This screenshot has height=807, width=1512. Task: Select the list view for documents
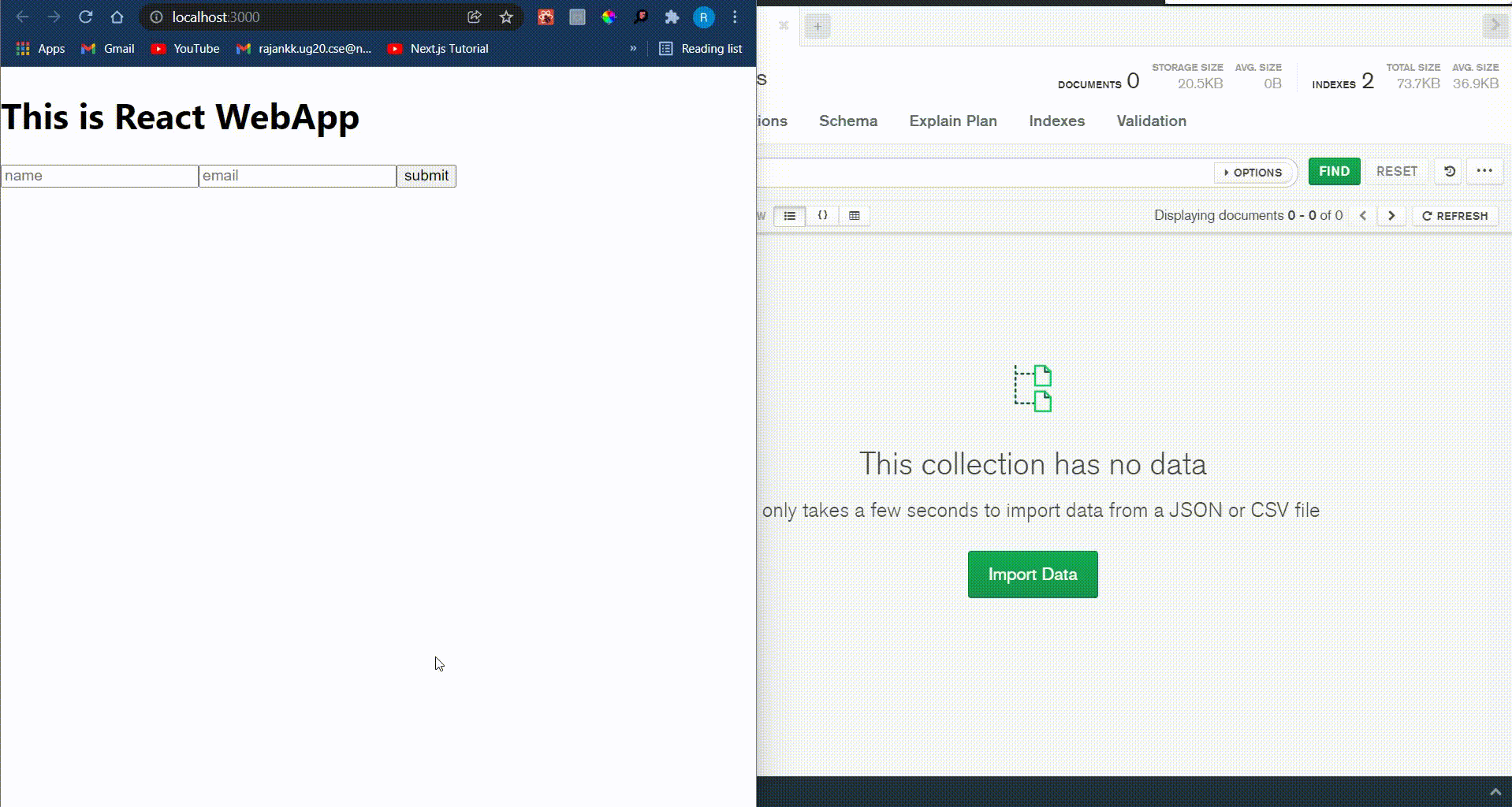(x=789, y=215)
